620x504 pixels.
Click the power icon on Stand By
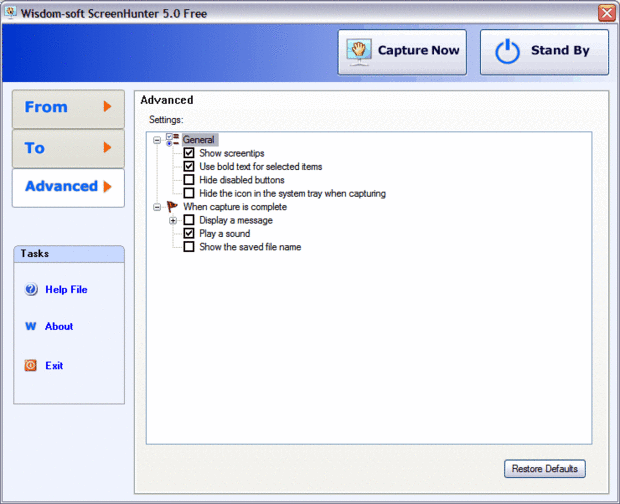(507, 52)
